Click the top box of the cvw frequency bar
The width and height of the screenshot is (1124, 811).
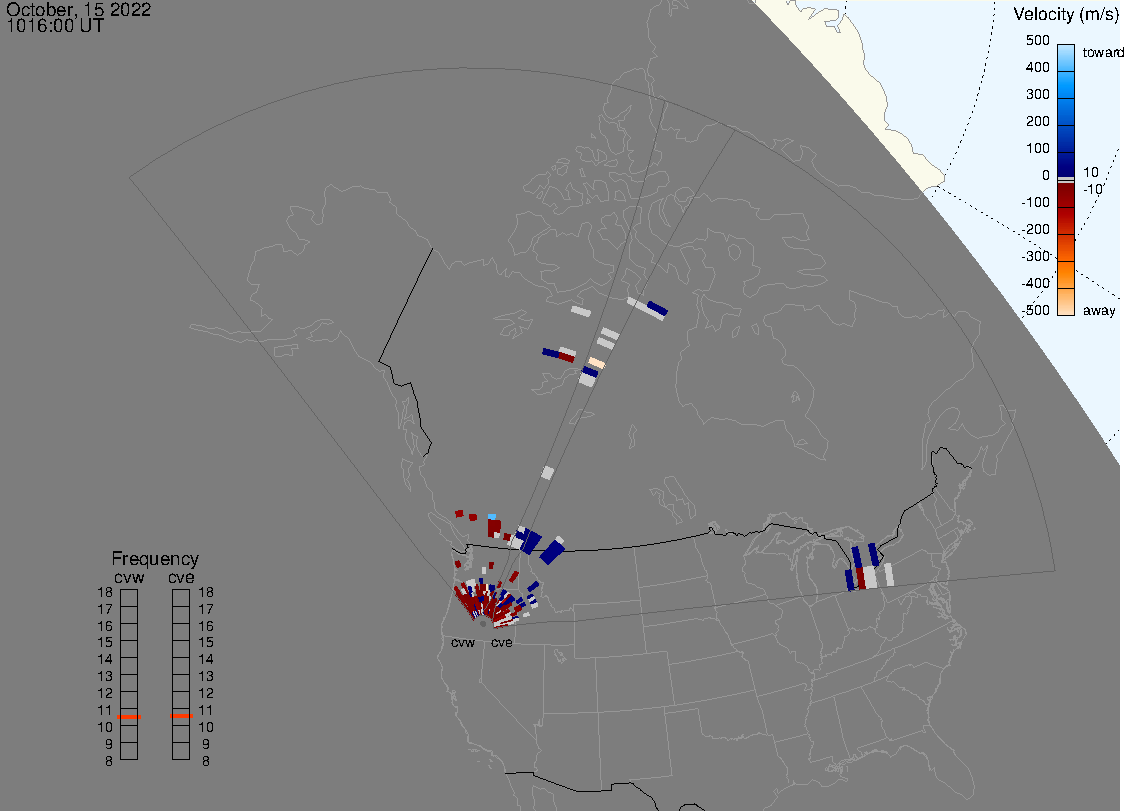tap(129, 597)
